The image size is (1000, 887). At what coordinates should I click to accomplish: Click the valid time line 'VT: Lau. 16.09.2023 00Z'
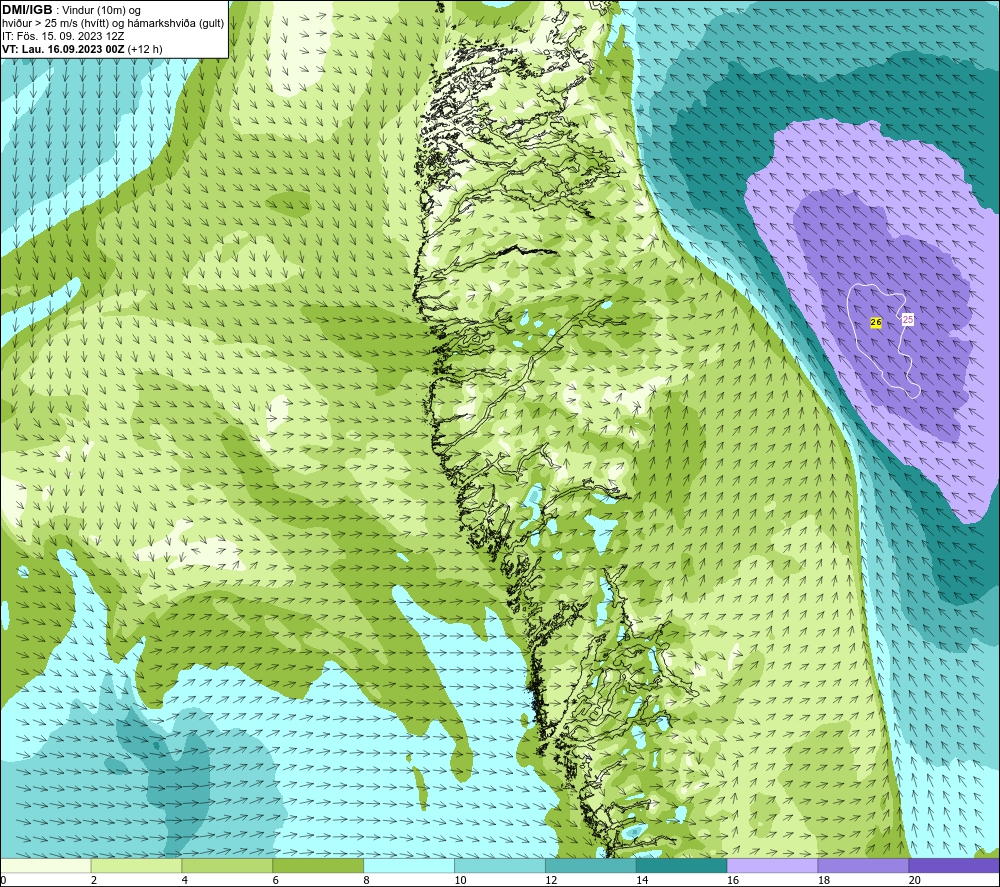coord(64,49)
